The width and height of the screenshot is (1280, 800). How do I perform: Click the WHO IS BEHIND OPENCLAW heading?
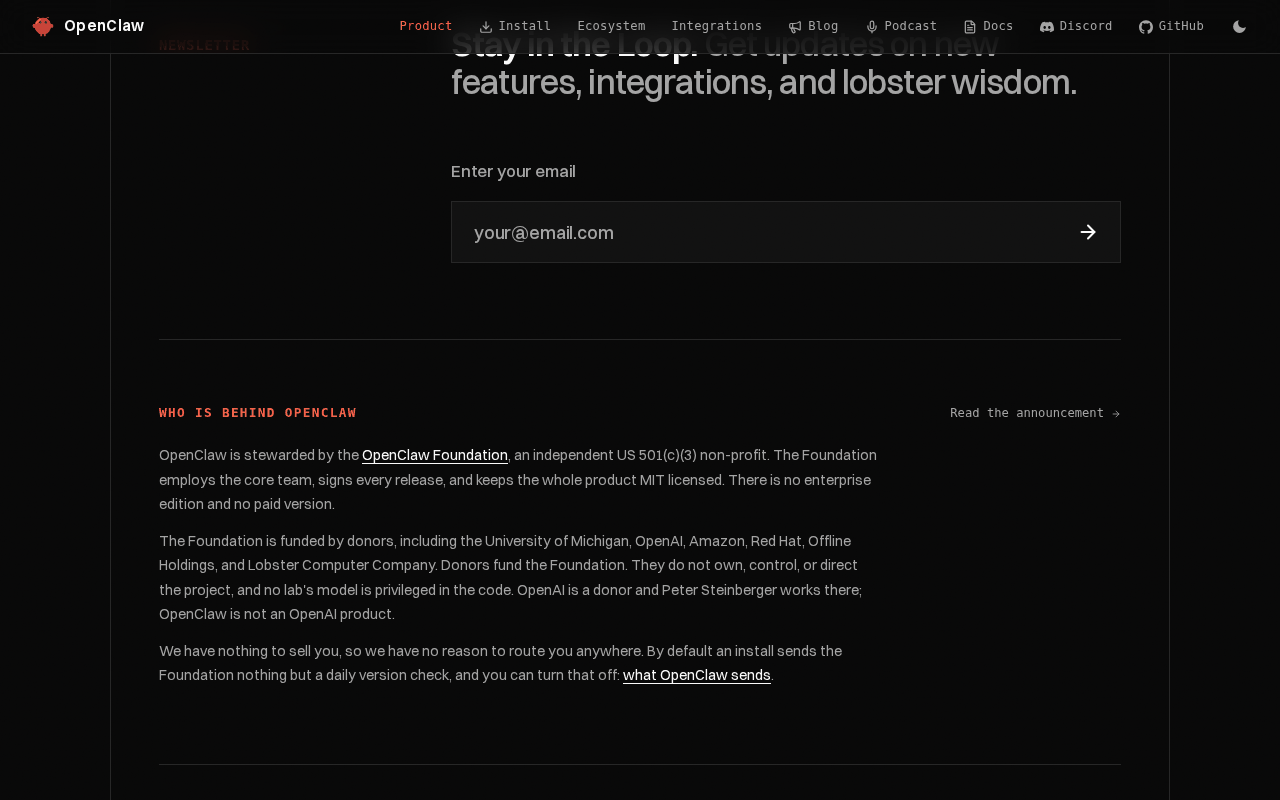pos(258,413)
